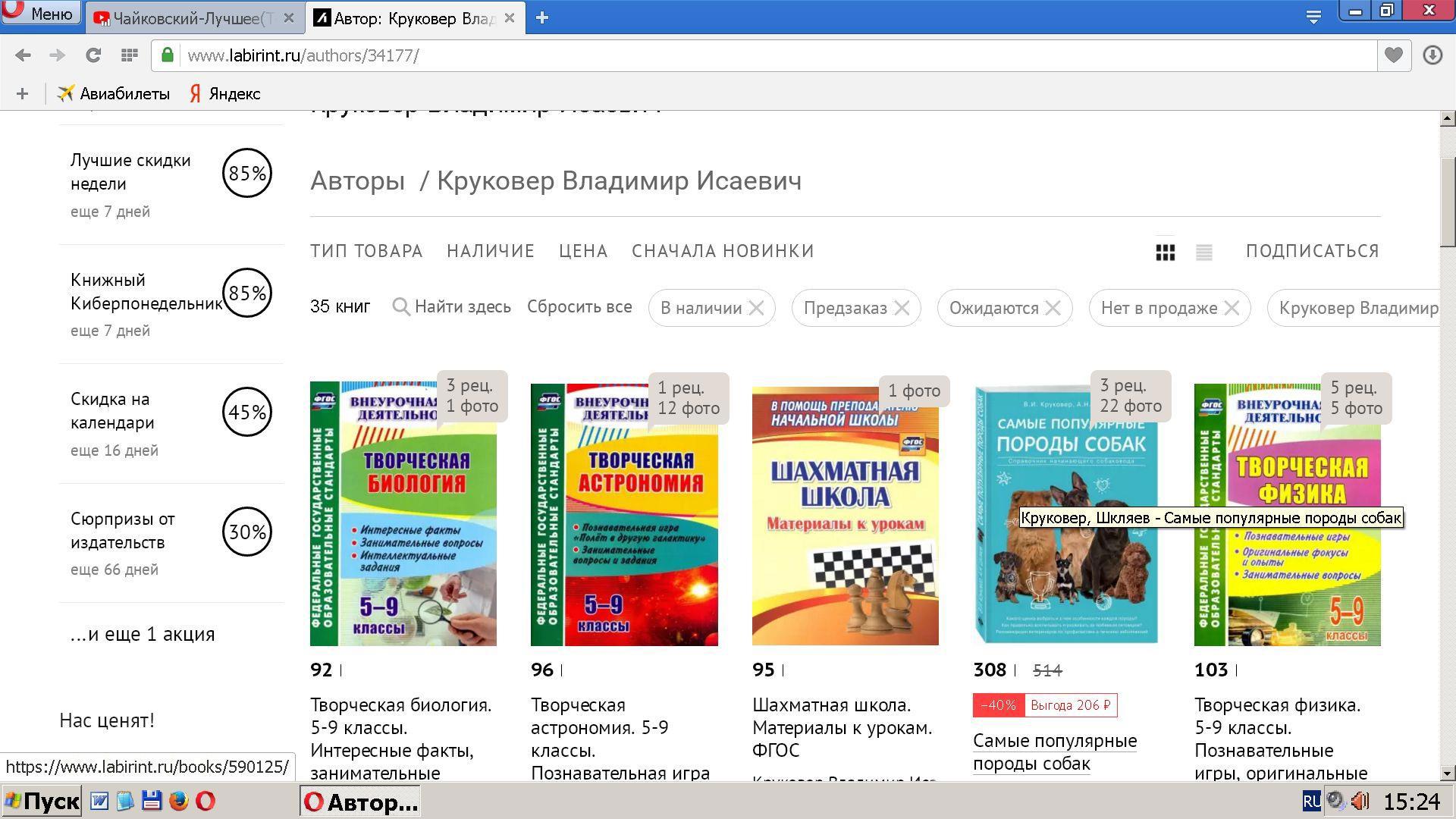Image resolution: width=1456 pixels, height=819 pixels.
Task: Click the browser reload icon
Action: pos(93,55)
